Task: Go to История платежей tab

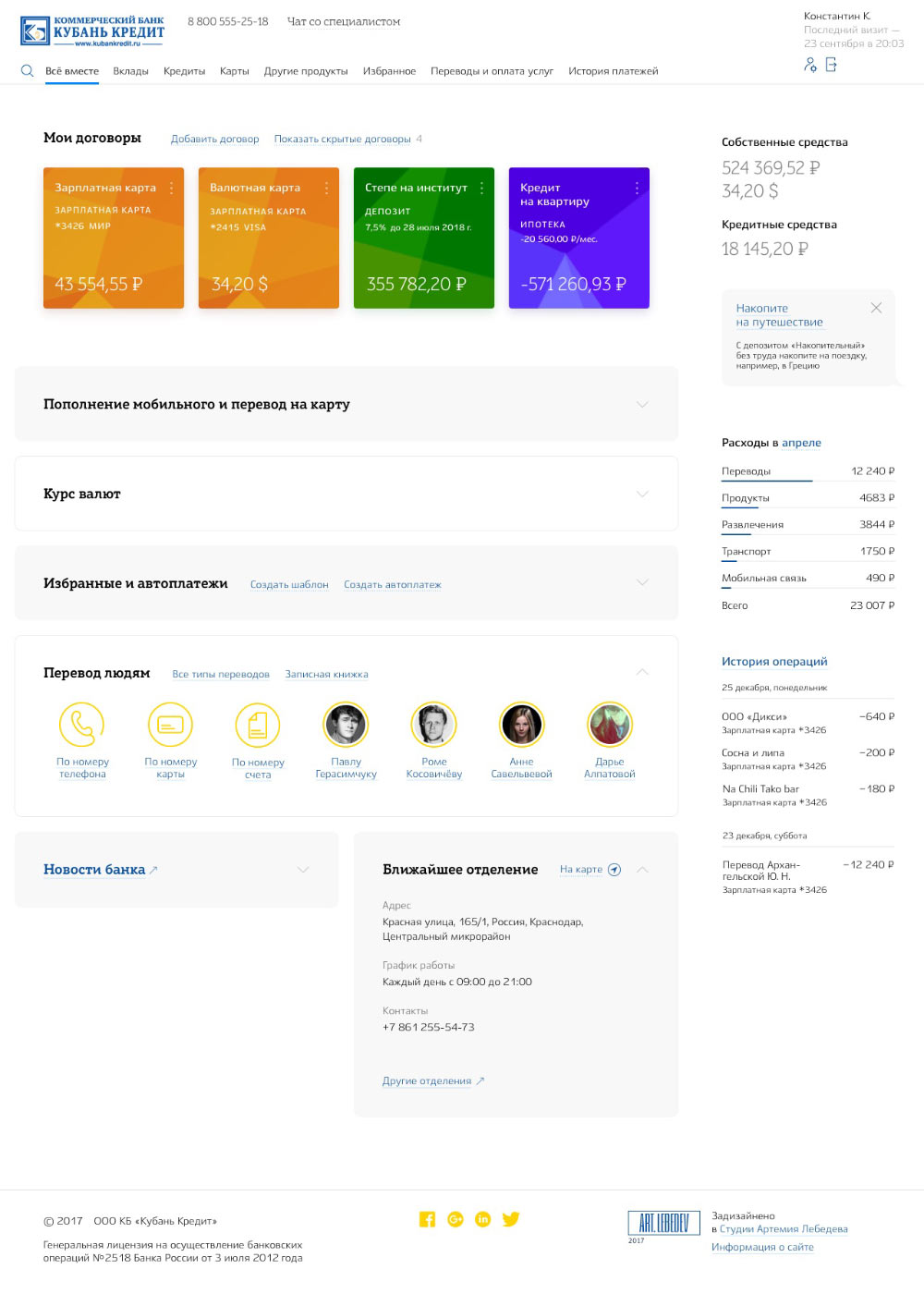Action: click(613, 71)
